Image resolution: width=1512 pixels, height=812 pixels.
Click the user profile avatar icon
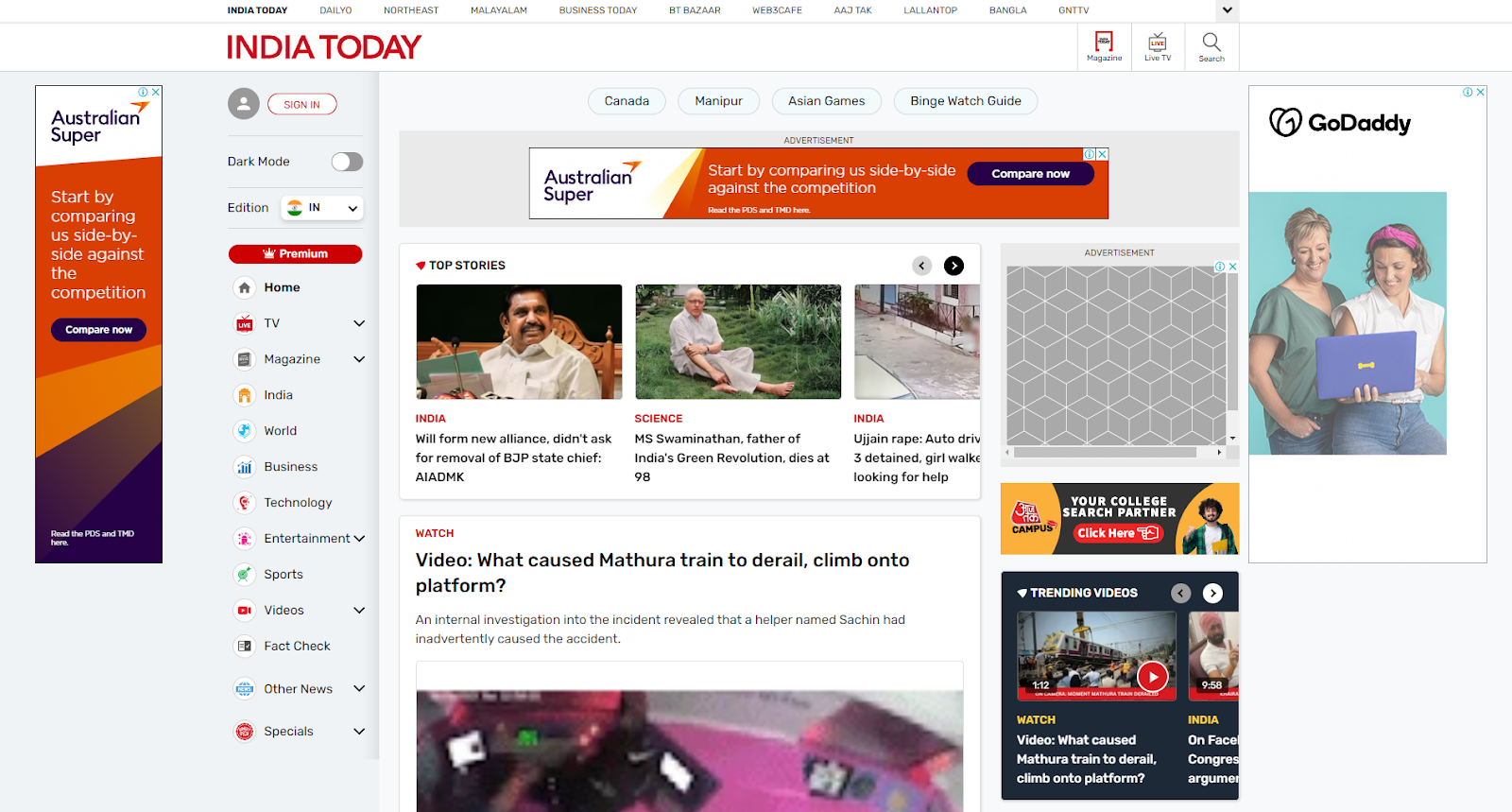(244, 104)
